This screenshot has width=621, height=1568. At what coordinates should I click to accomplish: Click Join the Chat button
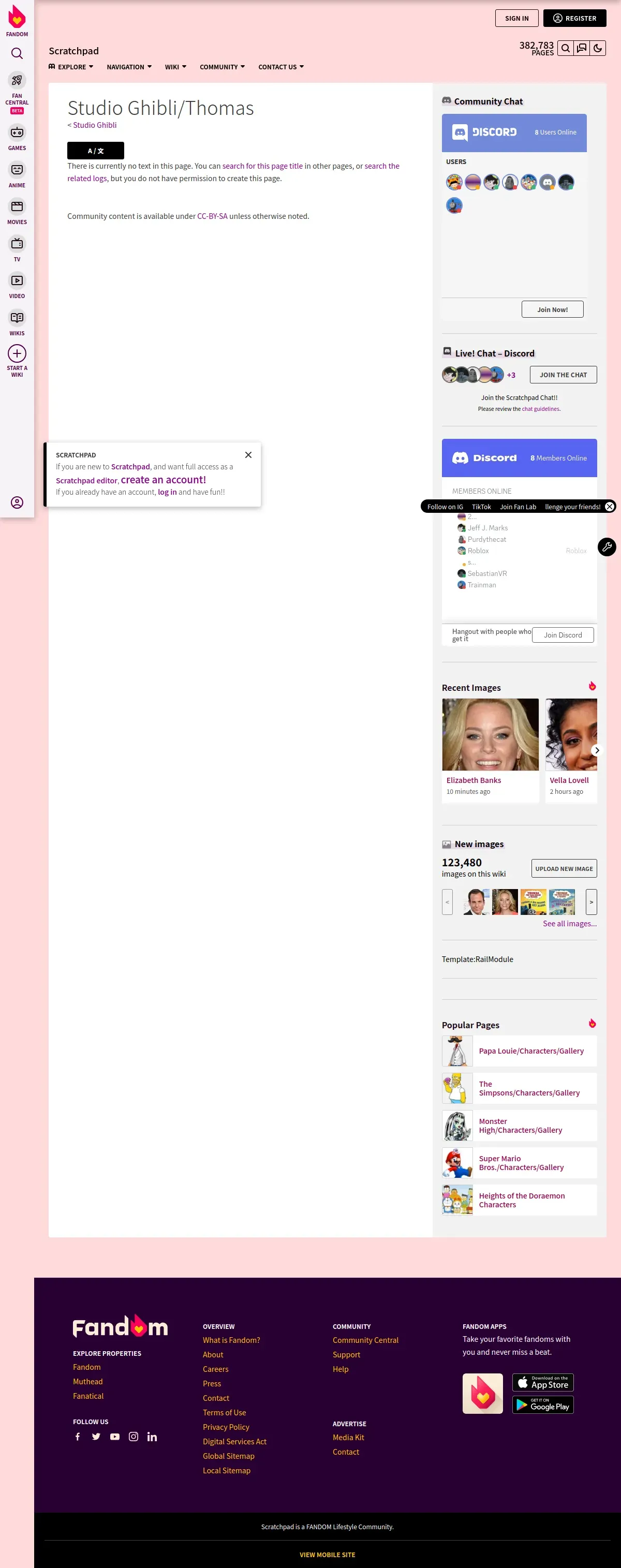(563, 374)
